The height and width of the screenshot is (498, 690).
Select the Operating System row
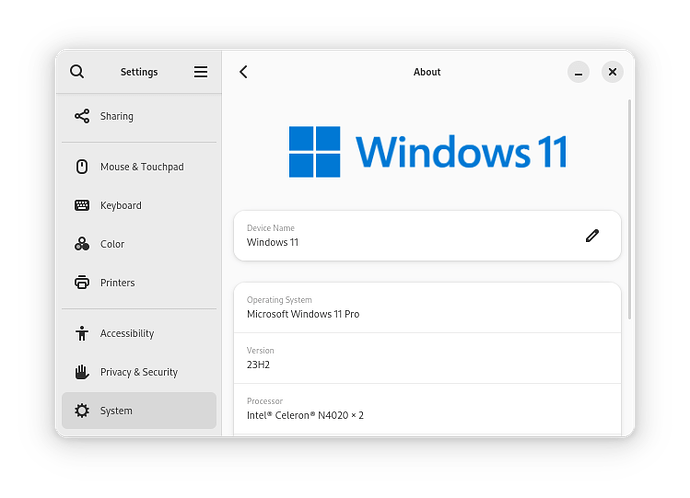click(x=427, y=308)
